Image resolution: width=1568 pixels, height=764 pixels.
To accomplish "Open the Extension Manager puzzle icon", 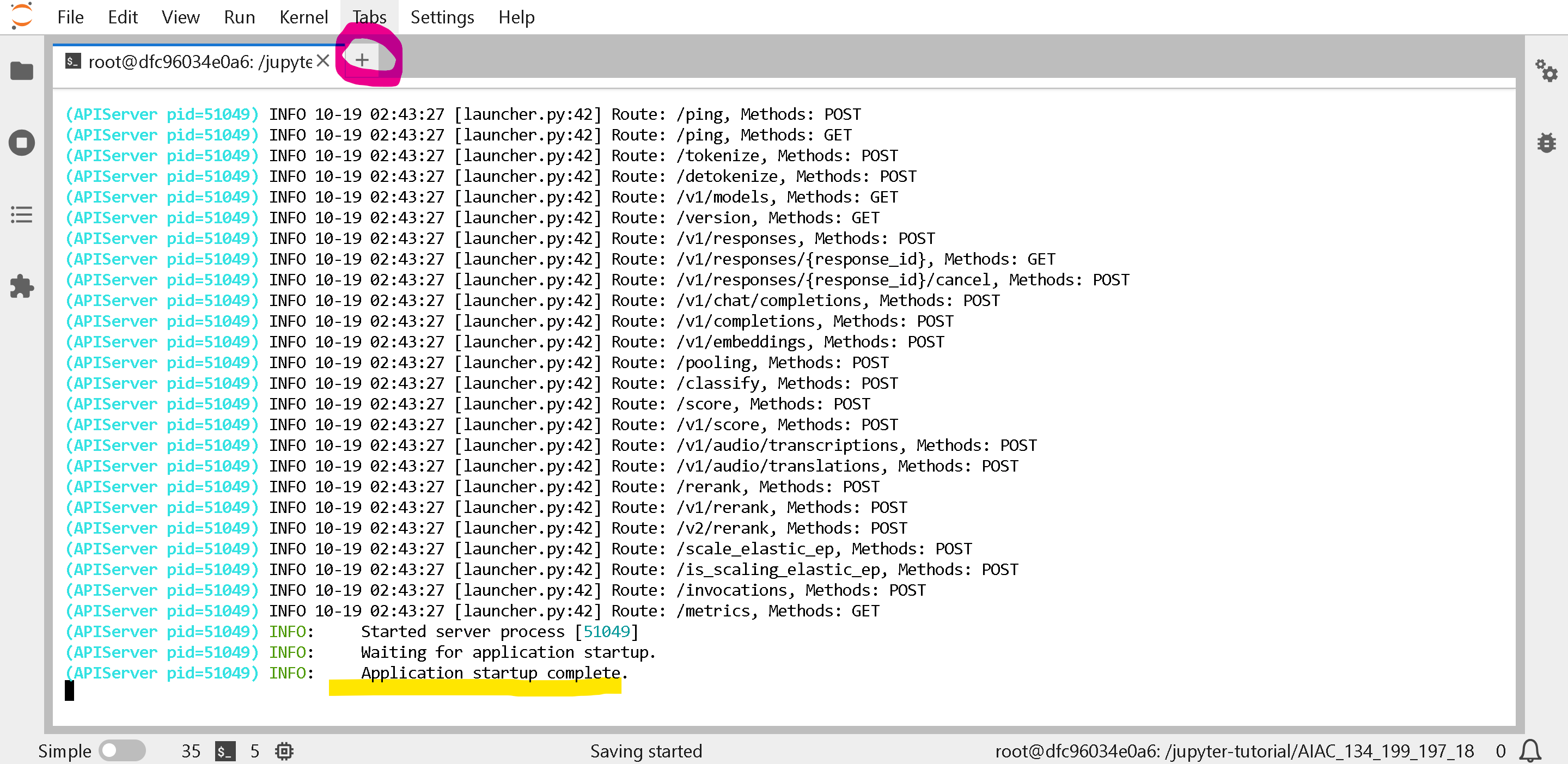I will [22, 286].
